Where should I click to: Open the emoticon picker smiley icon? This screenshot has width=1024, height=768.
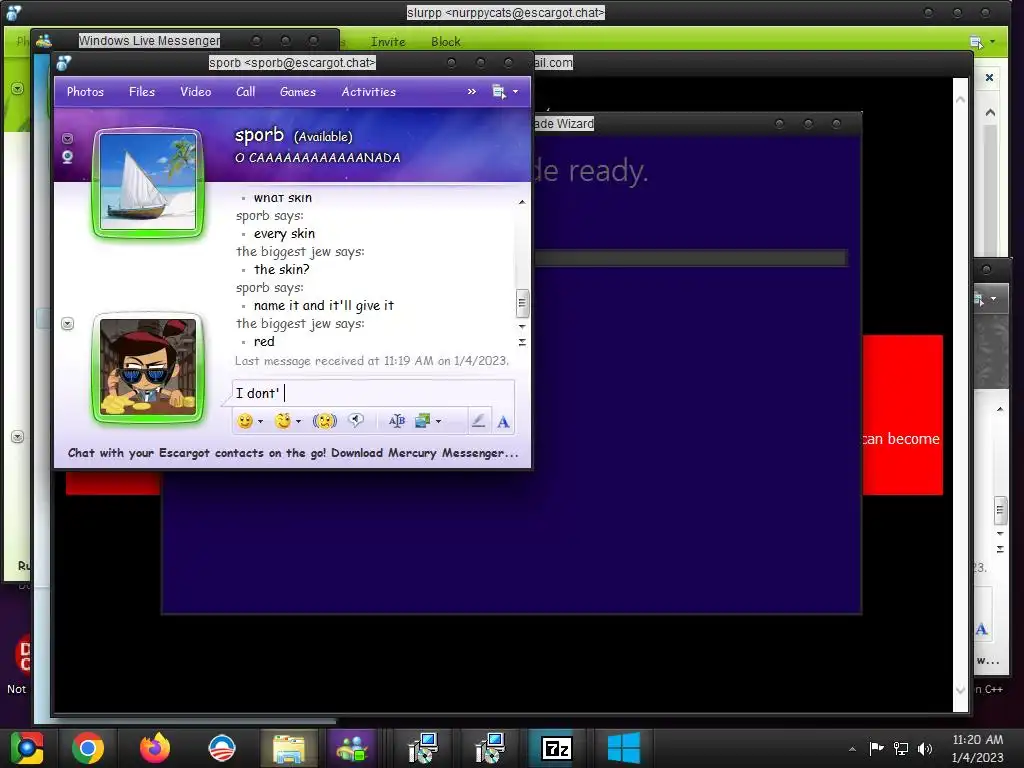coord(245,421)
